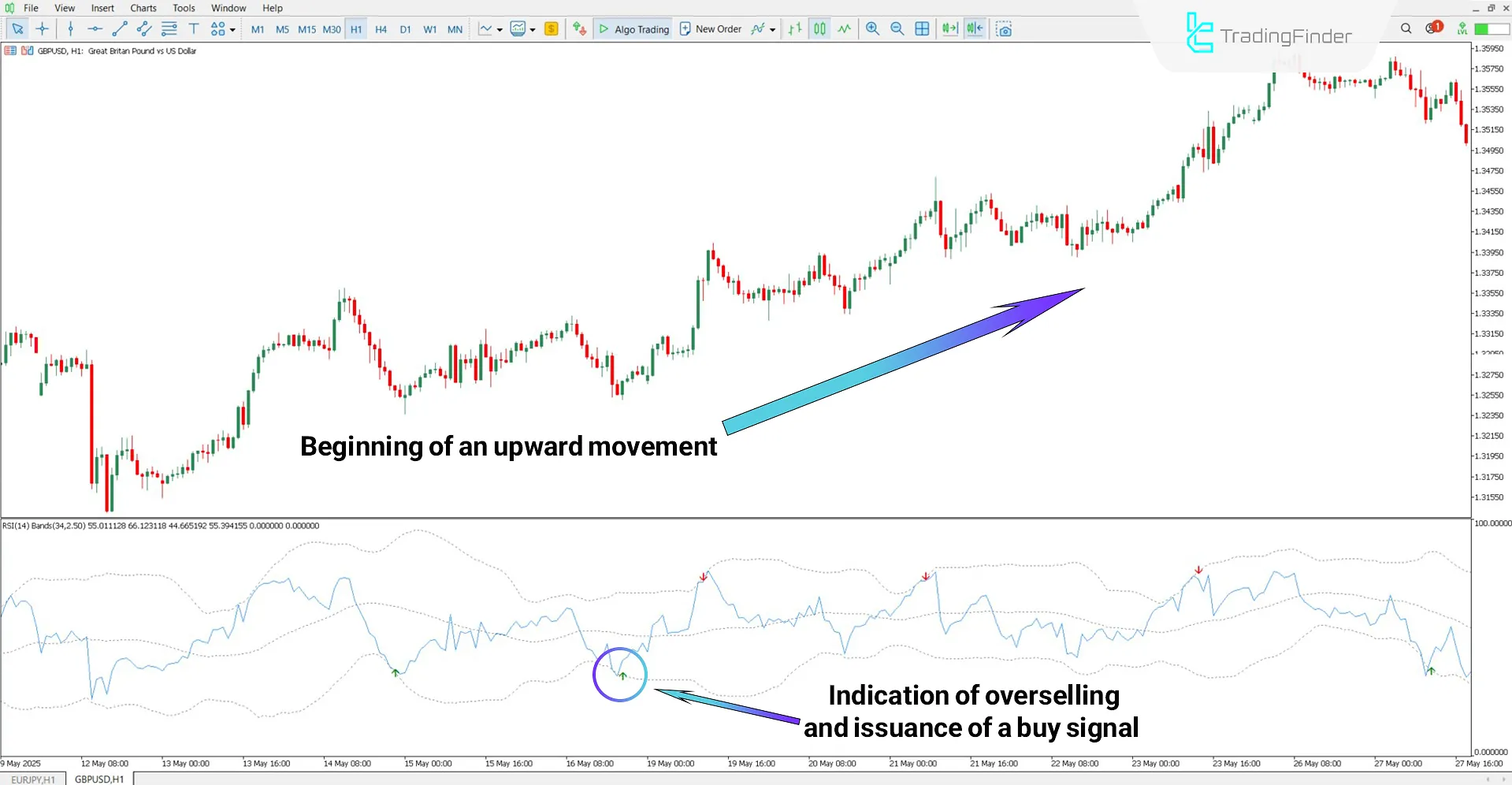
Task: Select the H4 timeframe button
Action: coord(381,29)
